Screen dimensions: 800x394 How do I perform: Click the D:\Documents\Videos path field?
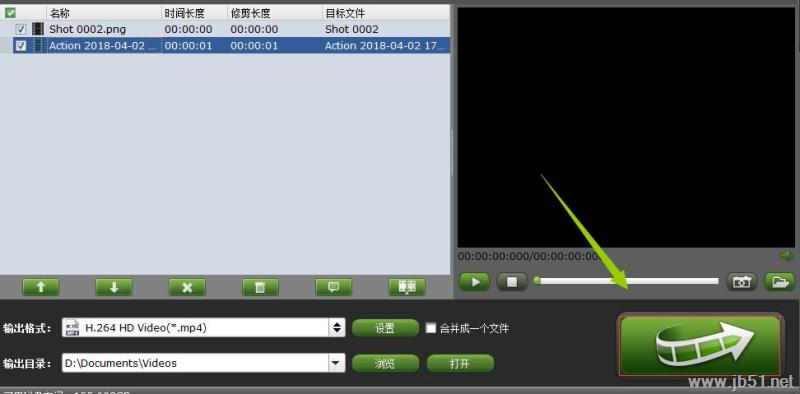204,363
